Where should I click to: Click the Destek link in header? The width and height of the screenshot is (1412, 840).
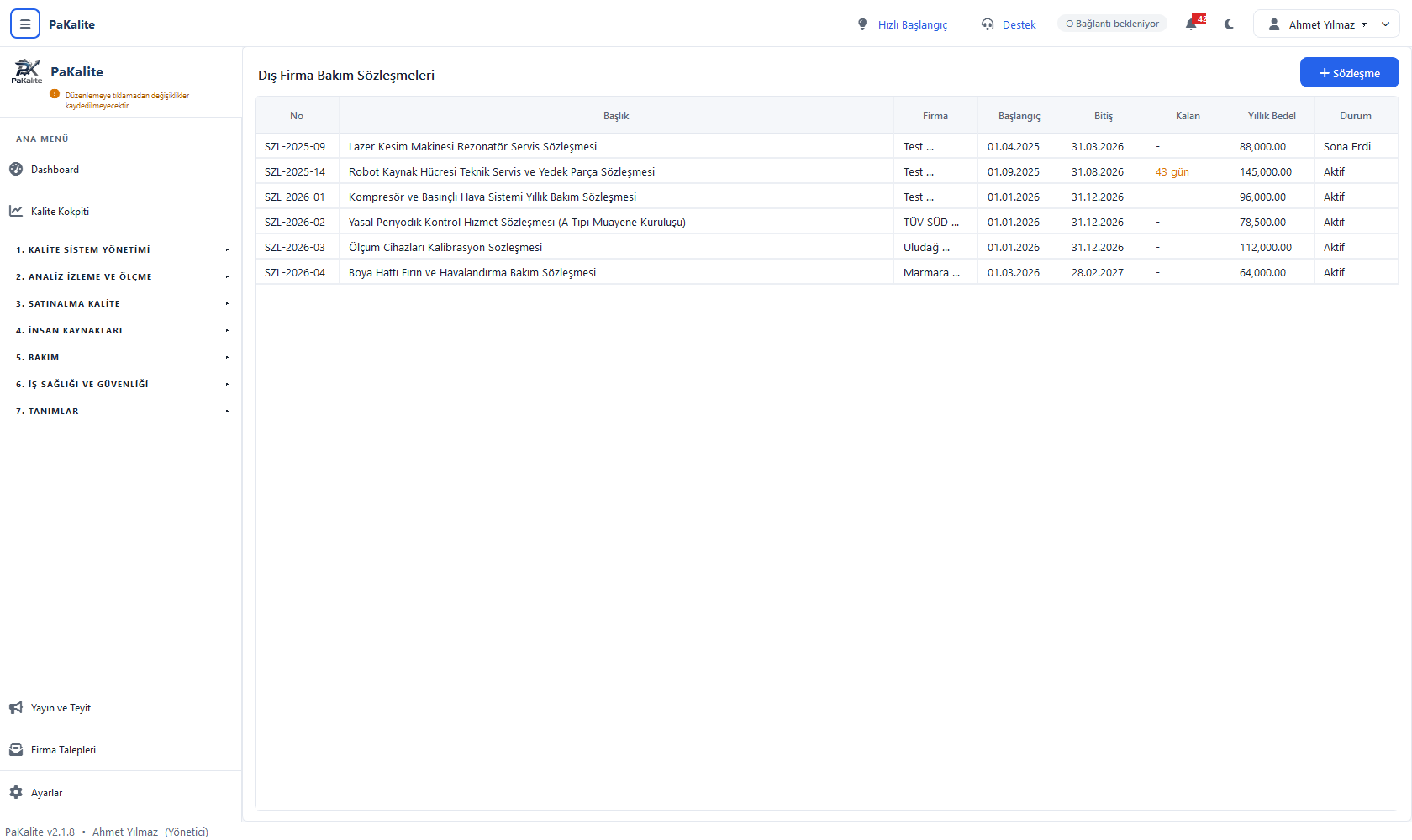pyautogui.click(x=1019, y=25)
